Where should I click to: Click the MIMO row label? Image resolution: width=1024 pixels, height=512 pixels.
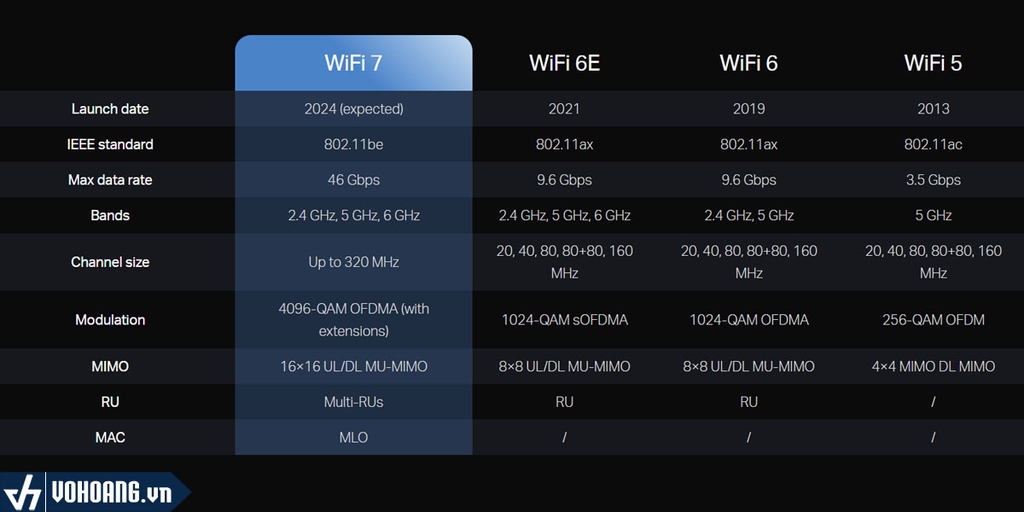pyautogui.click(x=110, y=366)
